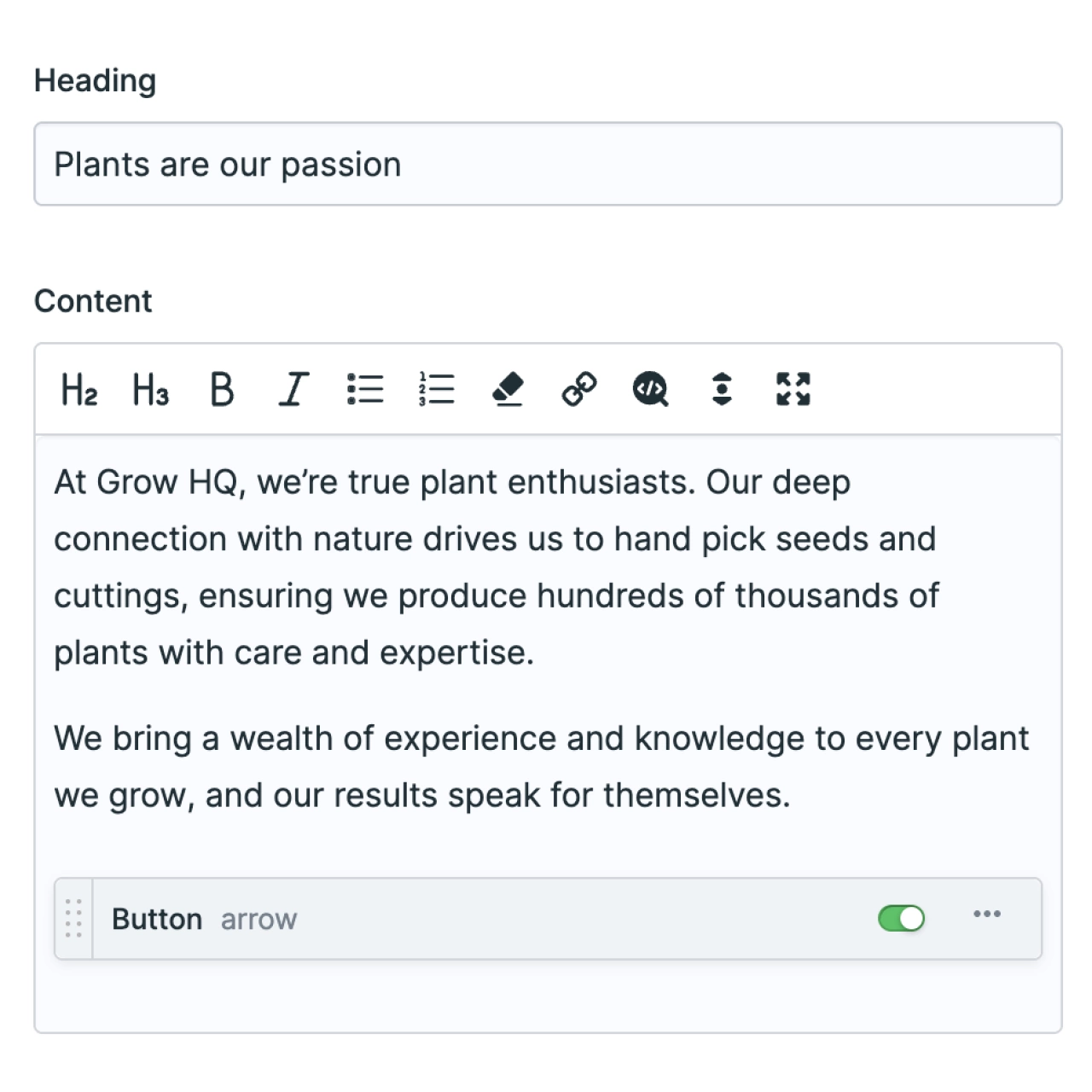This screenshot has width=1092, height=1092.
Task: Insert a numbered list
Action: click(x=437, y=390)
